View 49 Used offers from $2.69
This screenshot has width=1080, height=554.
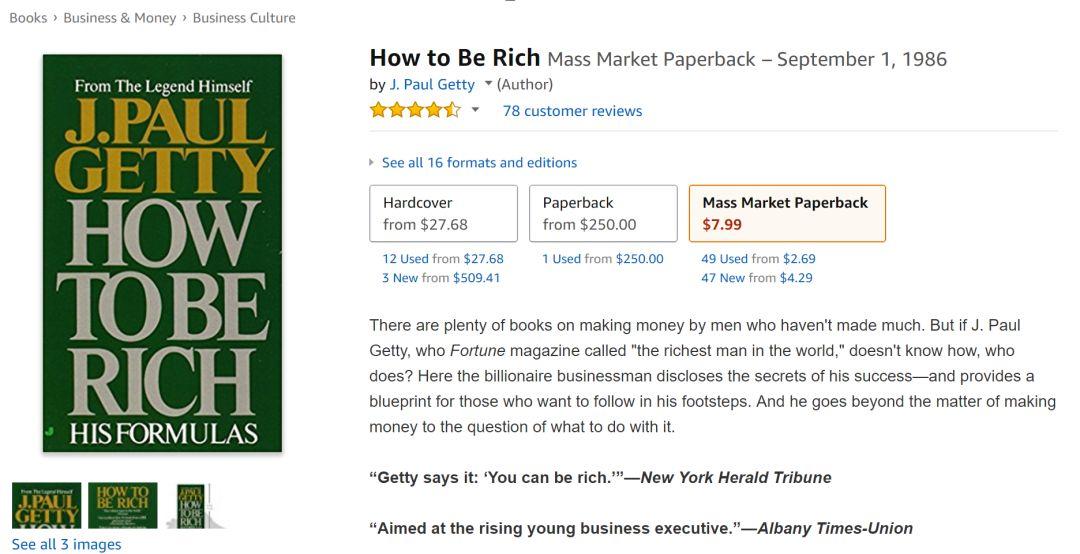758,259
